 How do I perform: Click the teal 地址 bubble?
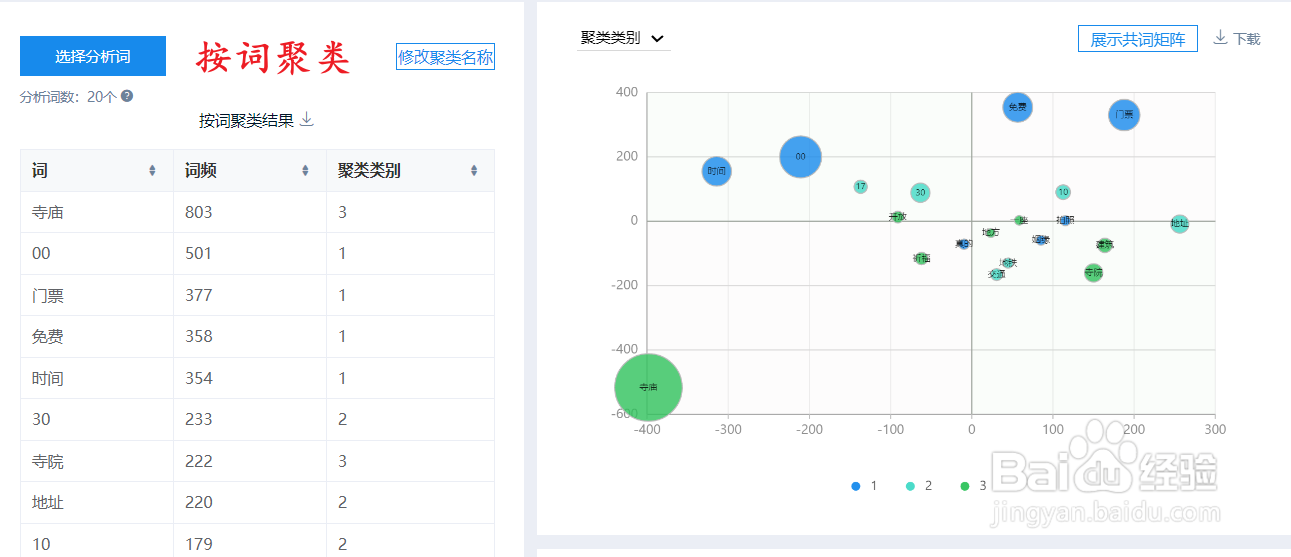[x=1179, y=224]
